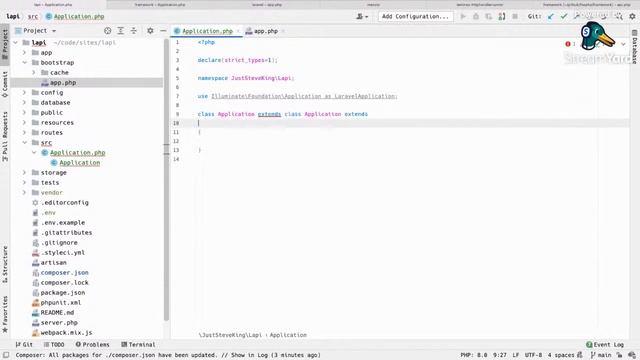Screen dimensions: 640x360
Task: Select .gitignore file
Action: coord(59,242)
